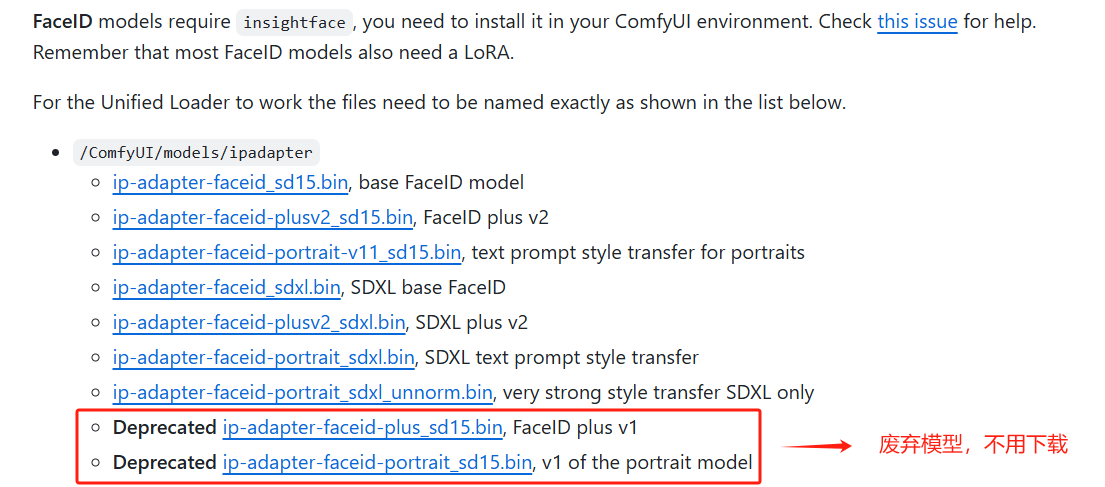
Task: Click the solid bullet before the ComfyUI path
Action: pos(55,153)
